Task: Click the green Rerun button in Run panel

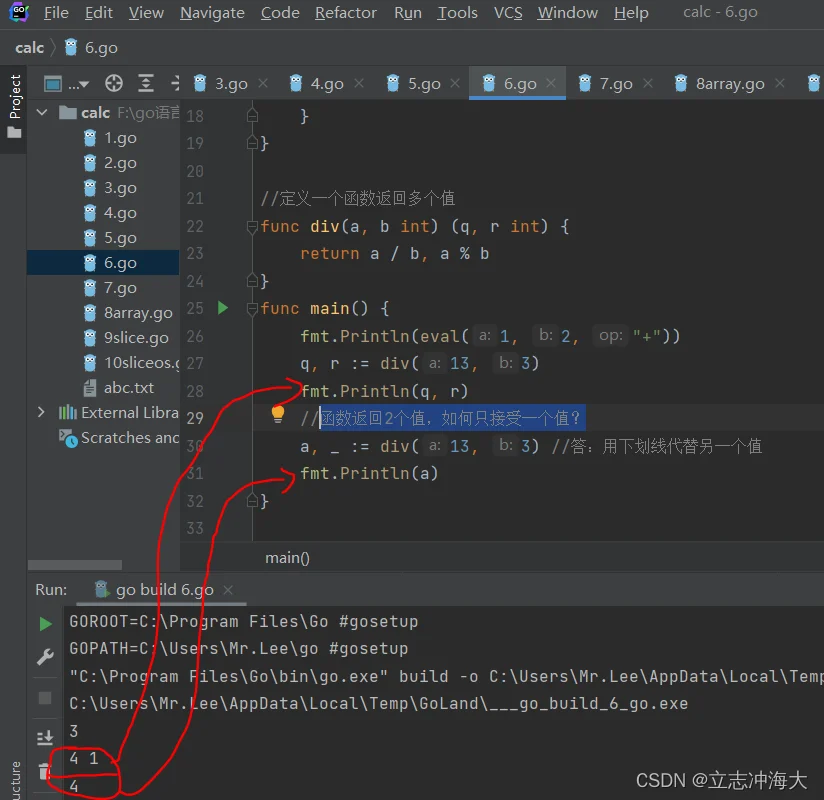Action: coord(46,624)
